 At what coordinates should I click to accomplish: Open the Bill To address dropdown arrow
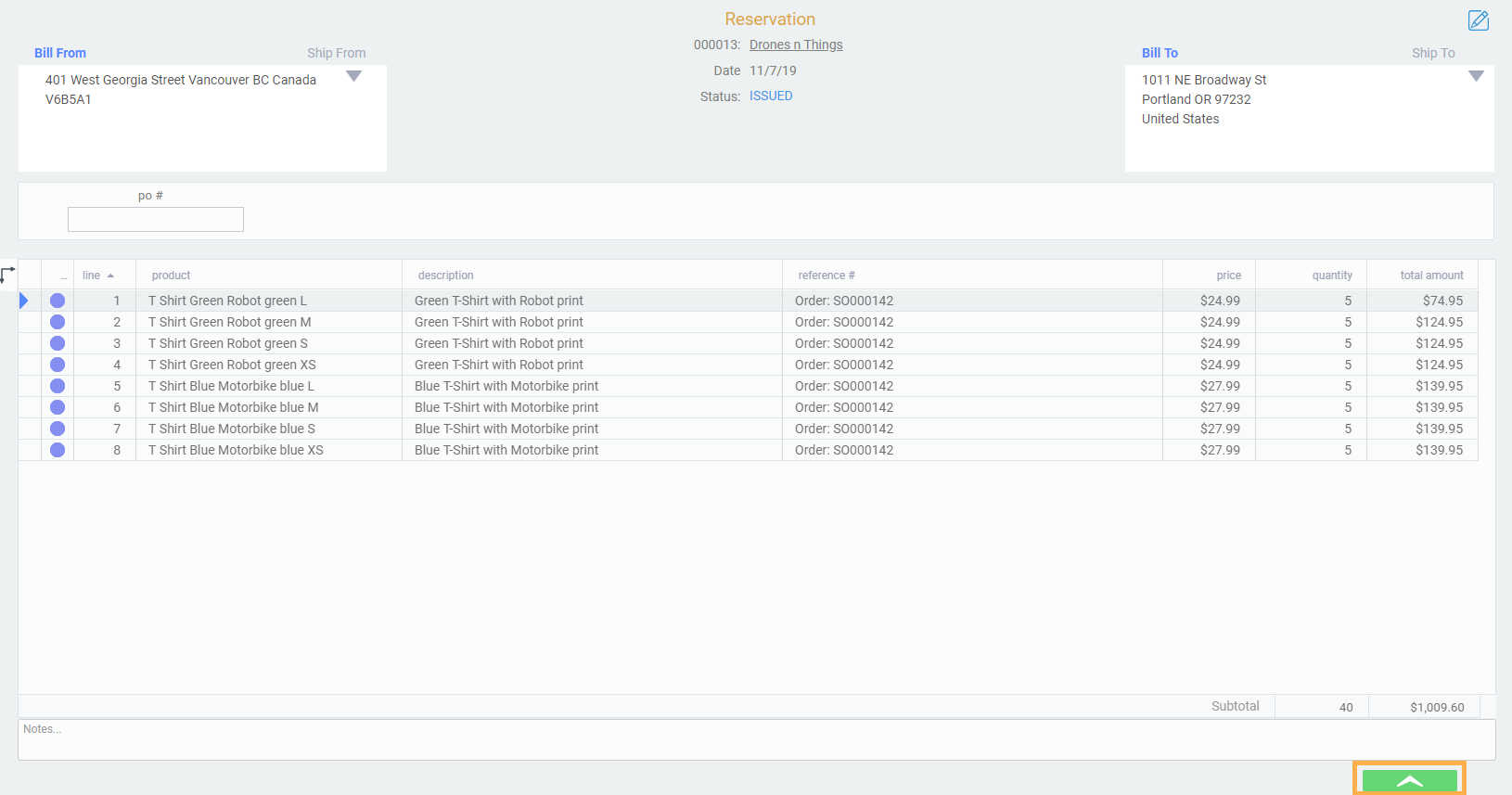pyautogui.click(x=1476, y=76)
